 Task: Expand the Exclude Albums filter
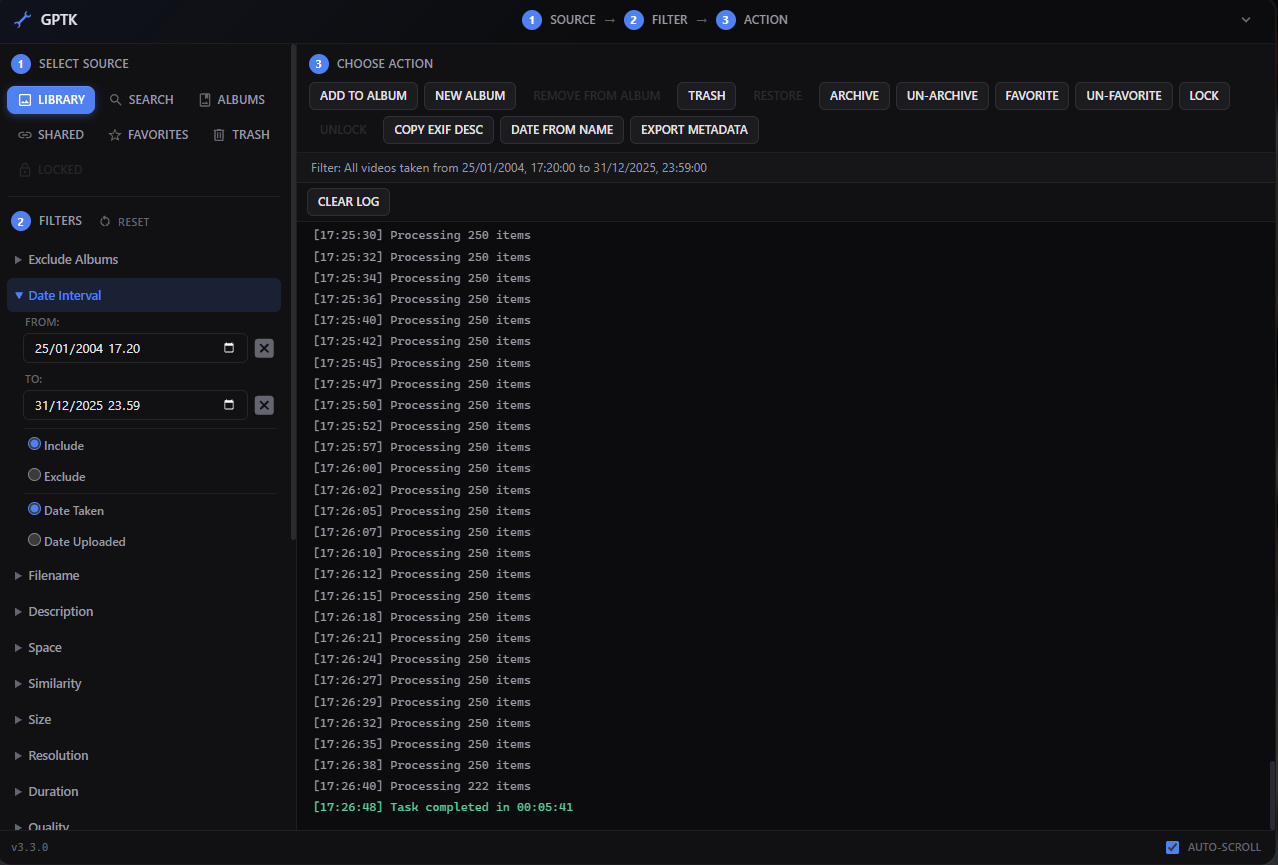click(x=144, y=260)
